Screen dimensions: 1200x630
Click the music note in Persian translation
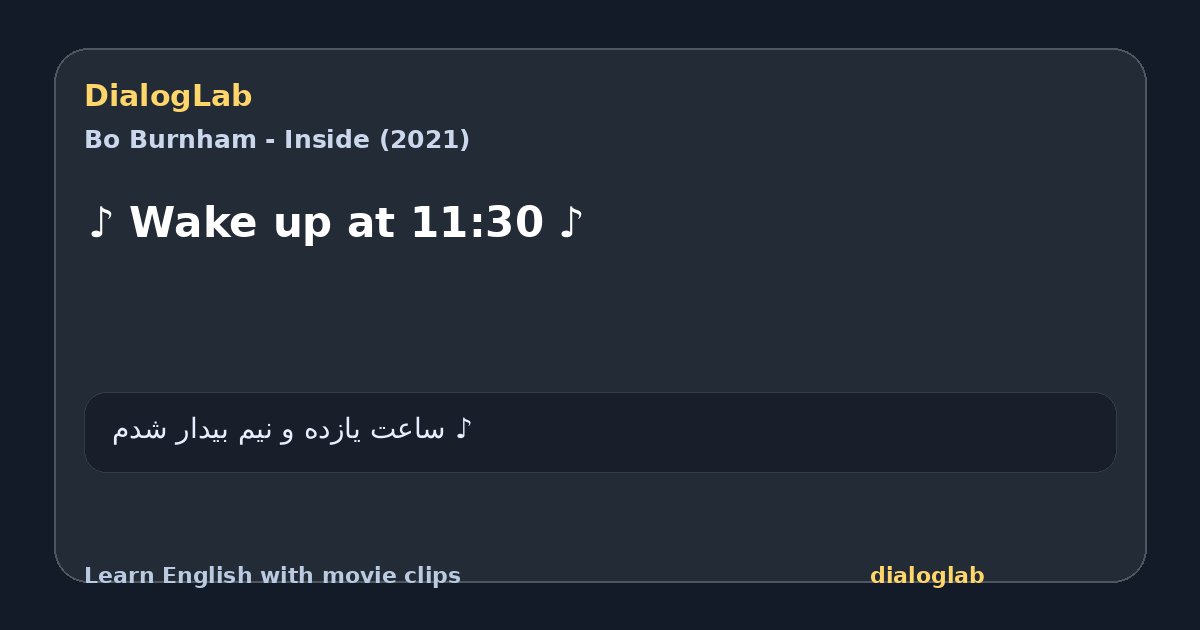[463, 430]
